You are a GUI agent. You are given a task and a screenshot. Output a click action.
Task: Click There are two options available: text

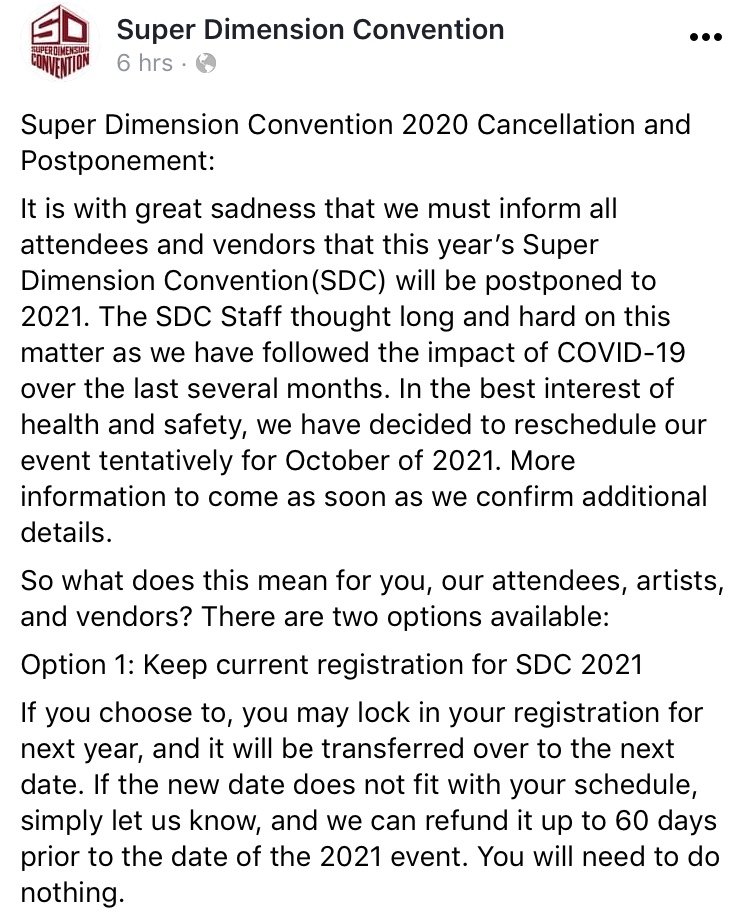click(x=405, y=617)
